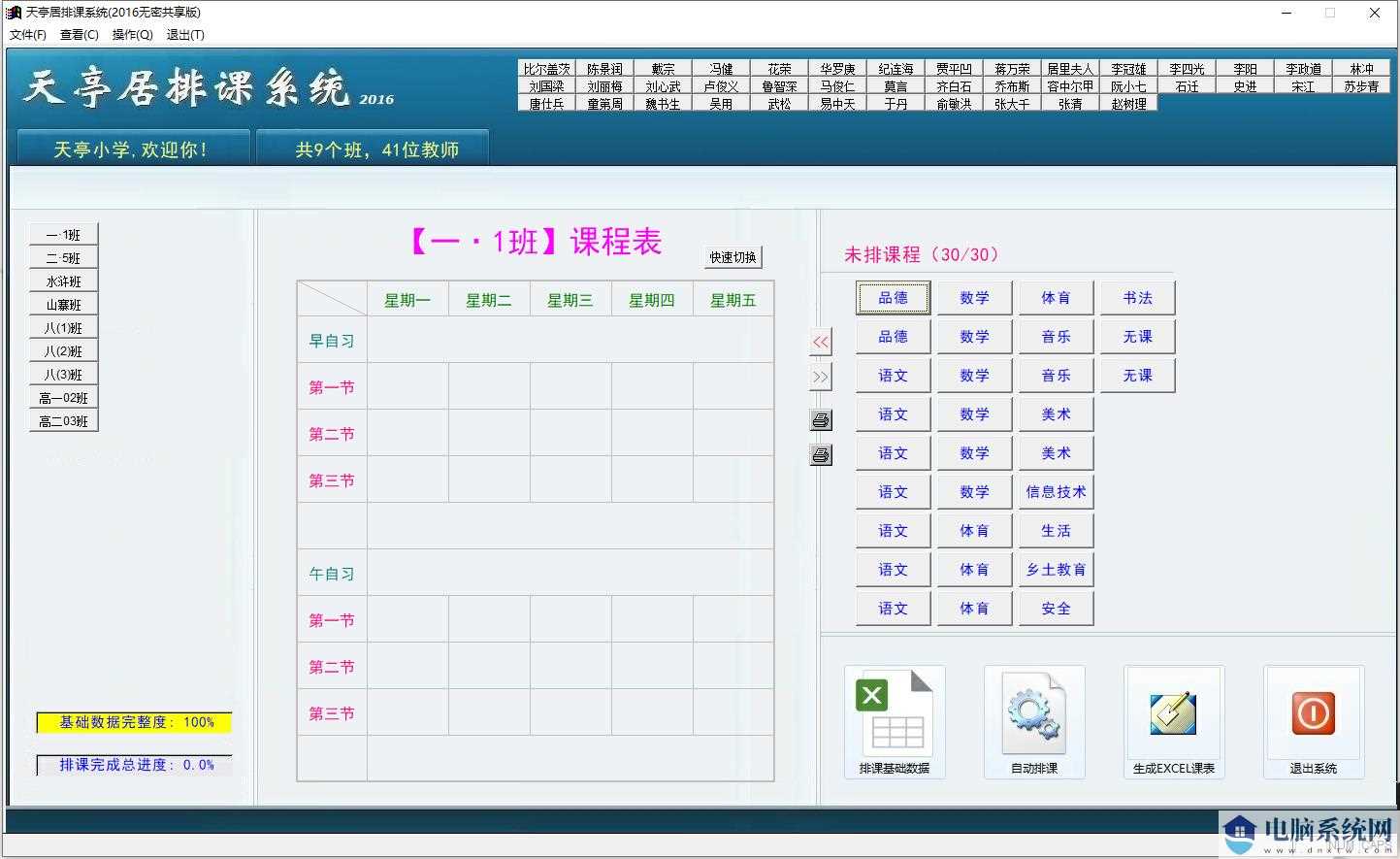The height and width of the screenshot is (859, 1400).
Task: Open 排课基础数据 Excel icon
Action: tap(895, 721)
